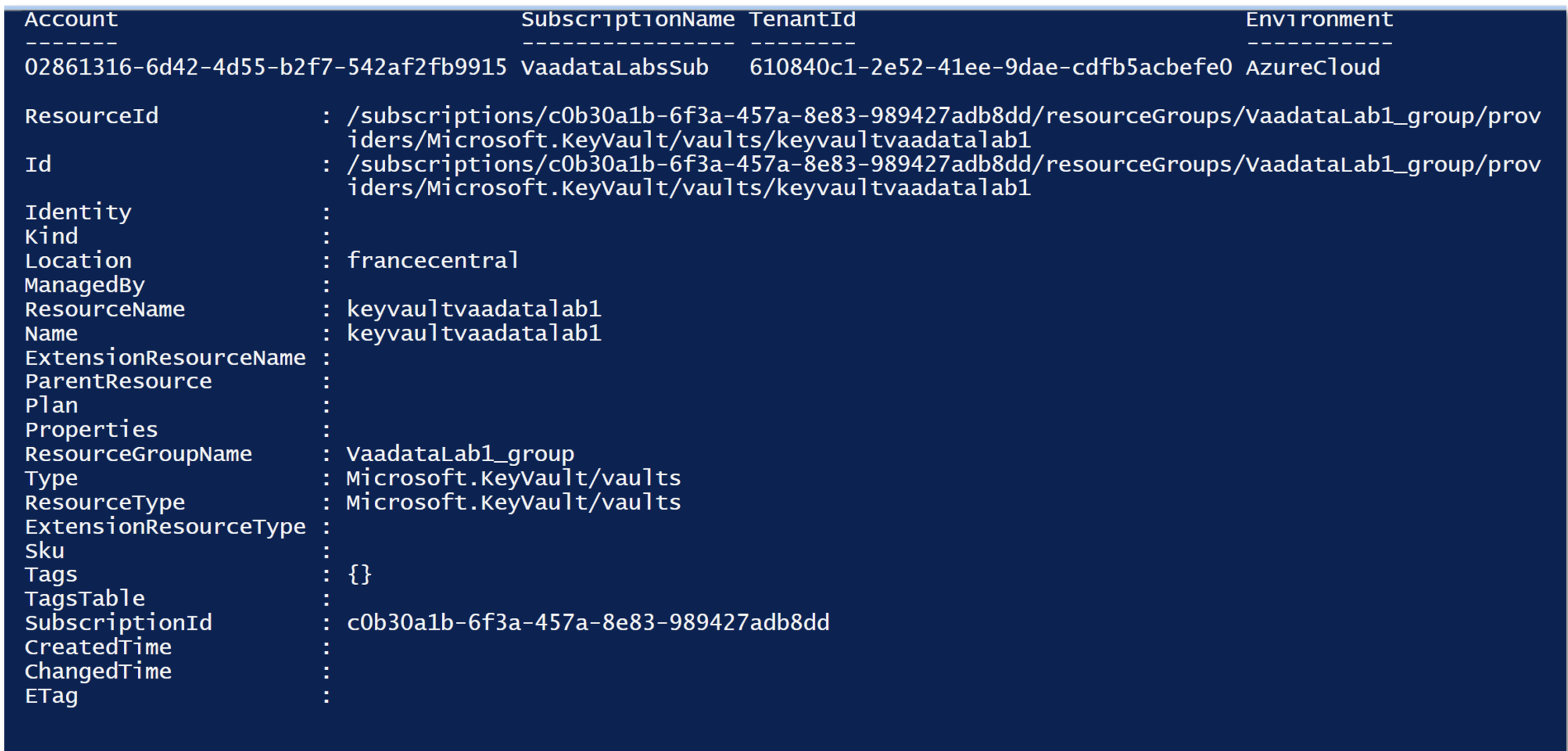Click the AzureCloud environment value

1313,67
